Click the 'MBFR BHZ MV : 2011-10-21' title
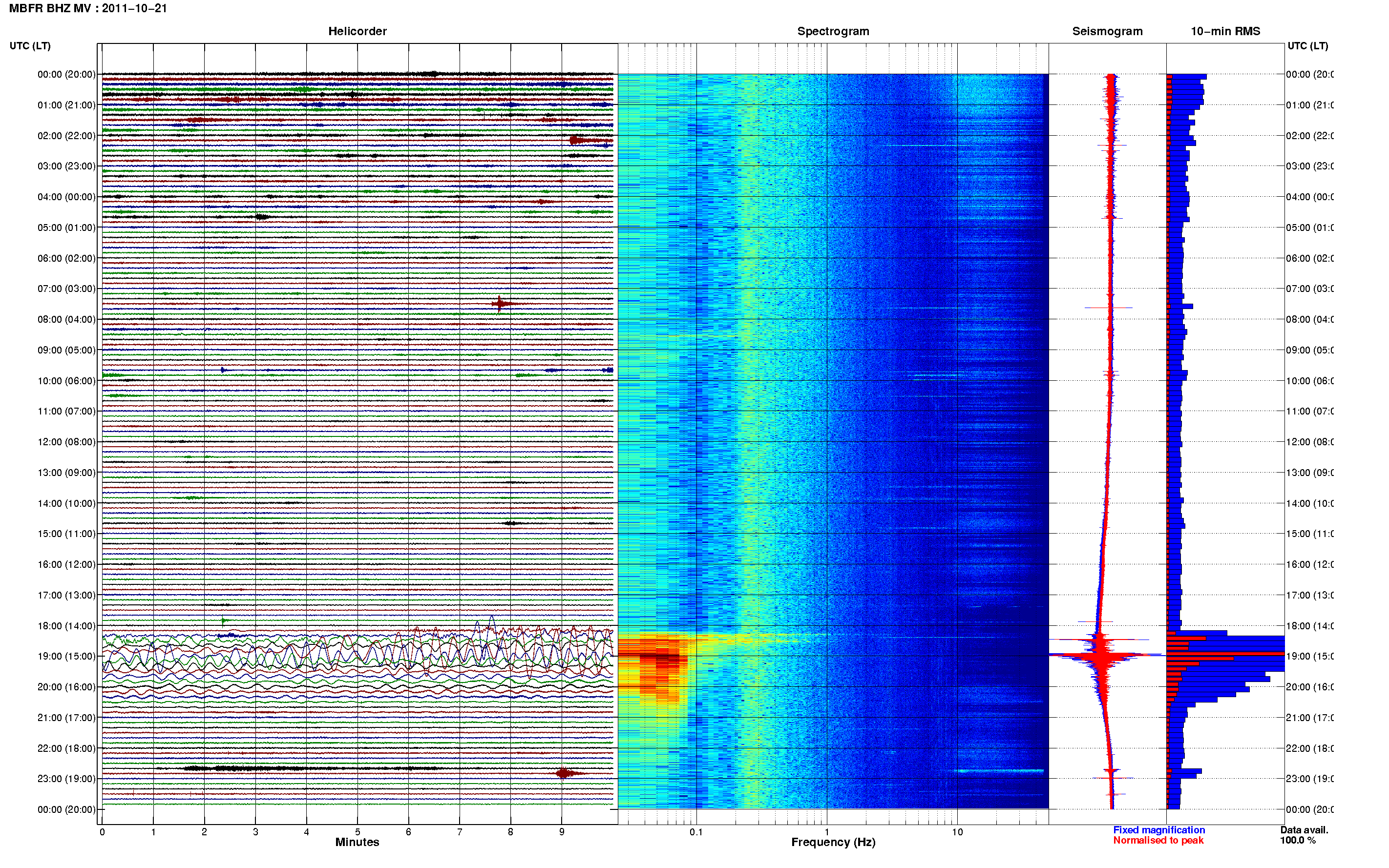Viewport: 1389px width, 868px height. click(x=88, y=9)
